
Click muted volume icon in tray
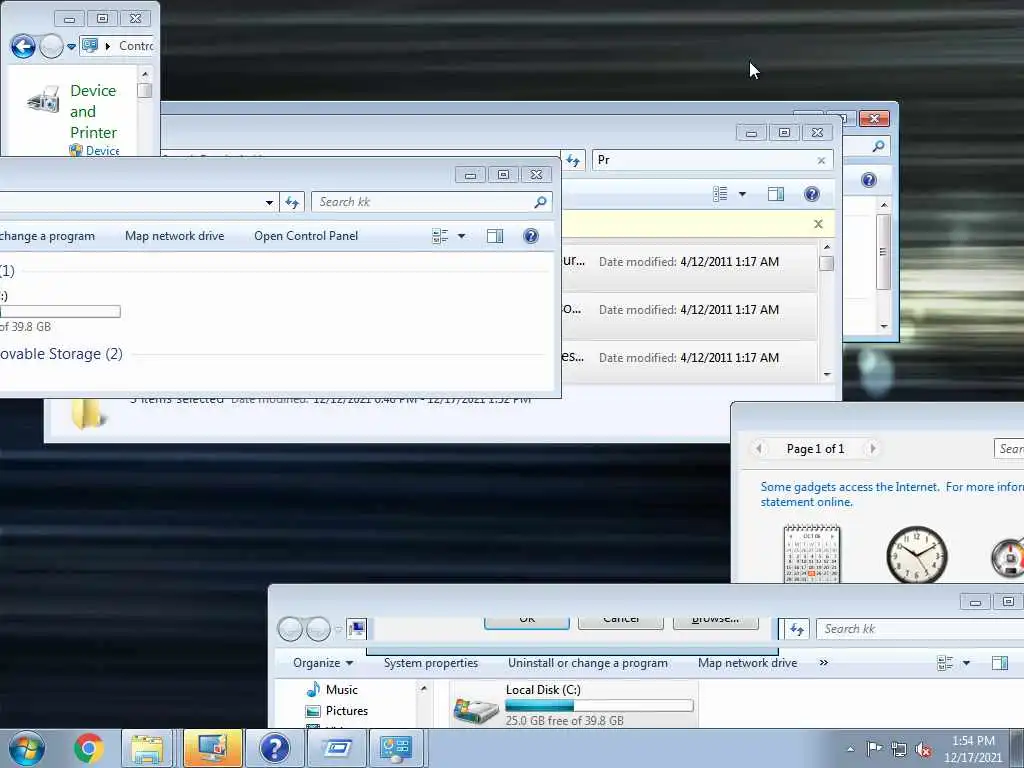point(923,750)
